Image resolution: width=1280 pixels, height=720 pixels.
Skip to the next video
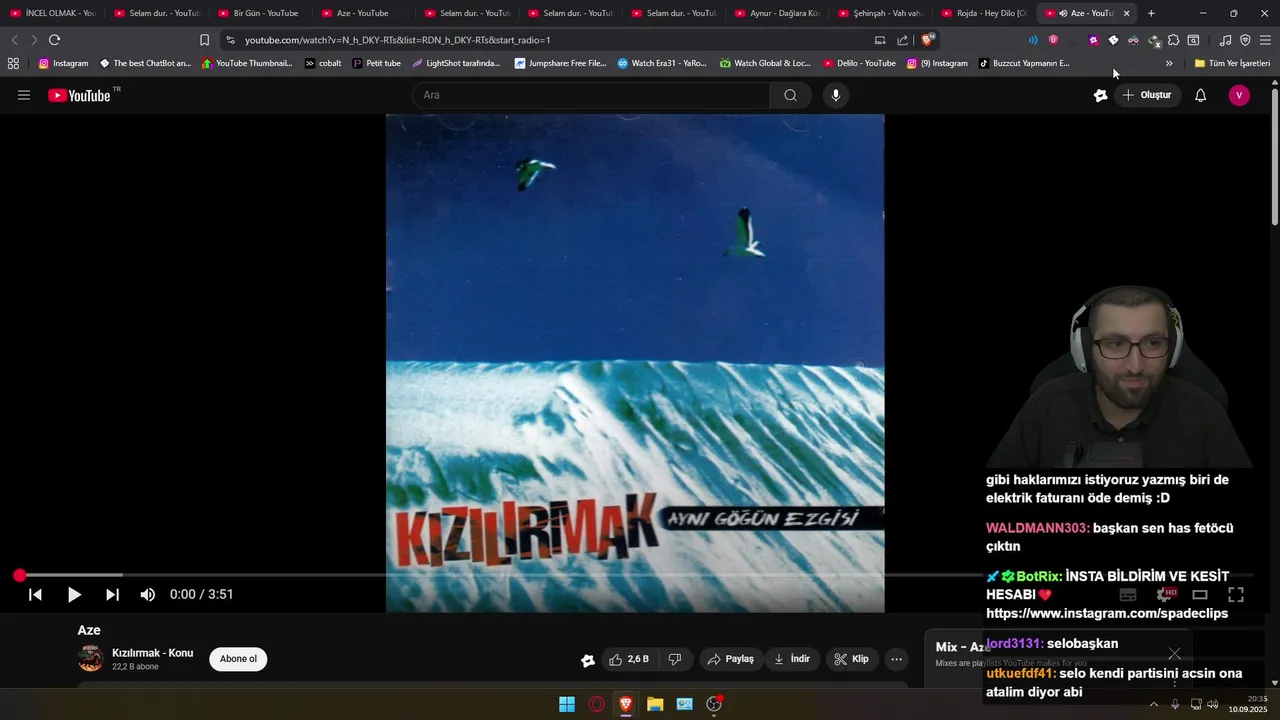pos(112,594)
